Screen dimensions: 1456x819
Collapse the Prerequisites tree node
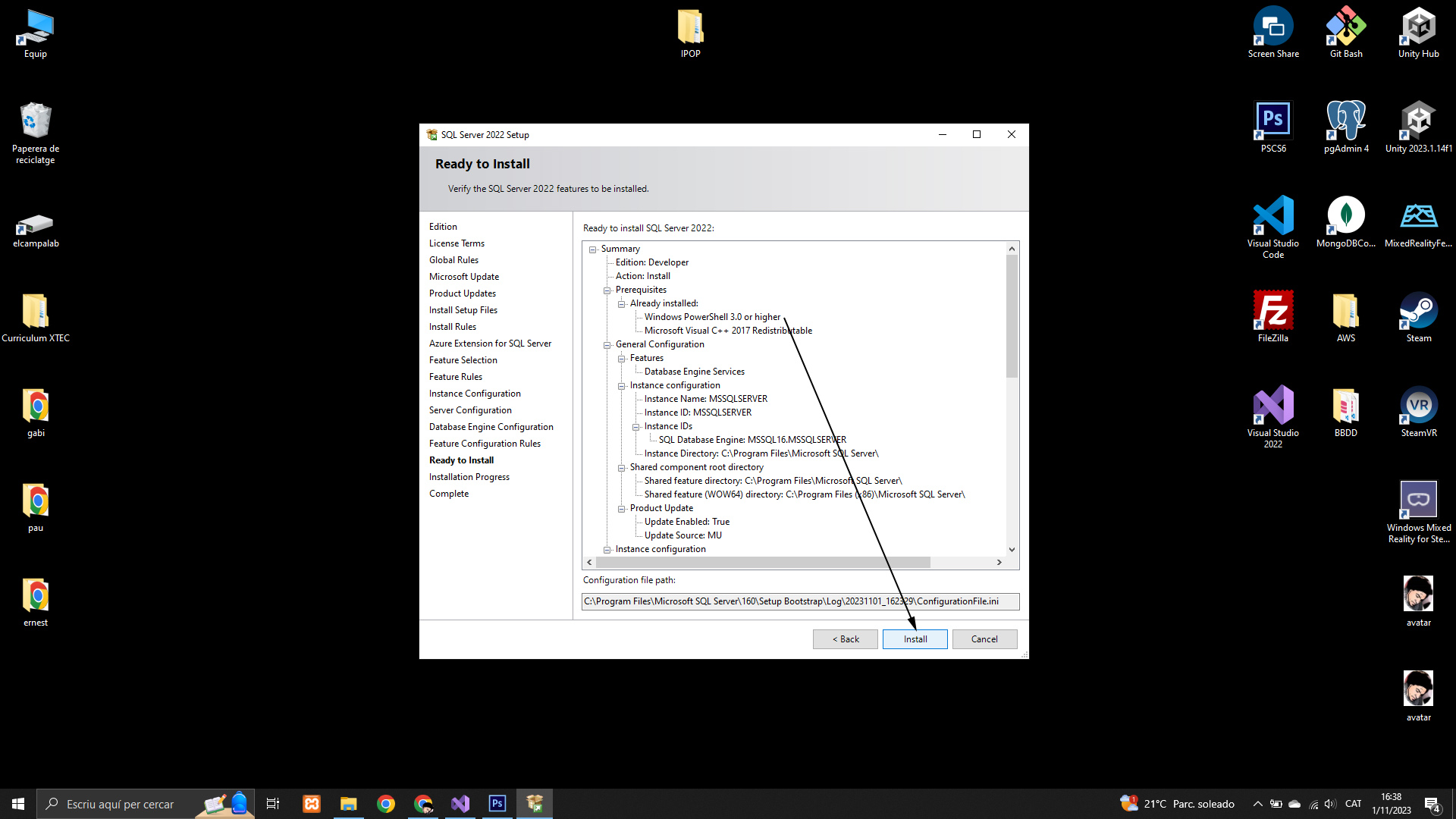[x=607, y=290]
